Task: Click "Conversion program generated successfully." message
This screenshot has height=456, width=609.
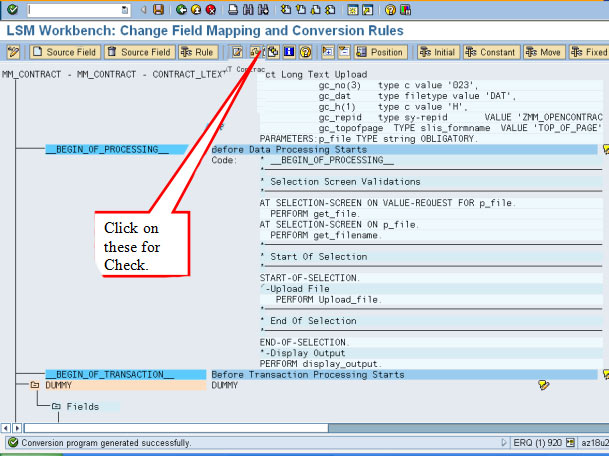Action: 106,443
